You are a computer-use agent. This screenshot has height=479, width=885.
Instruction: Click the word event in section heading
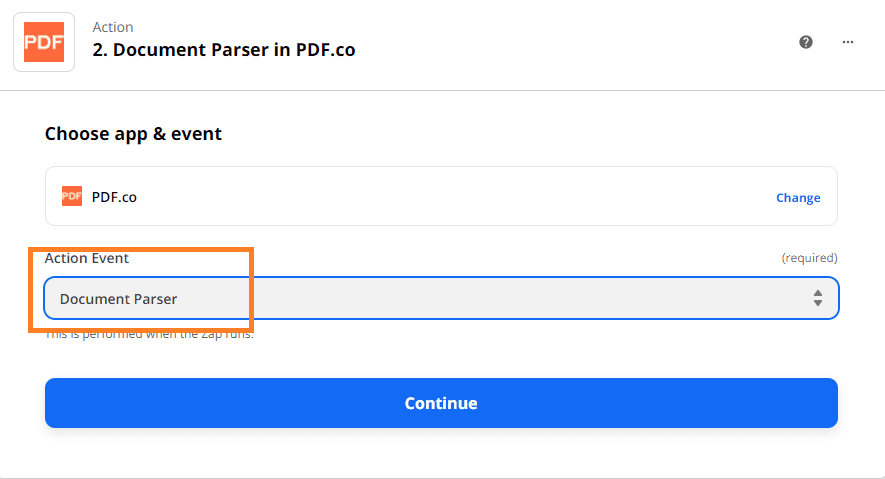197,134
